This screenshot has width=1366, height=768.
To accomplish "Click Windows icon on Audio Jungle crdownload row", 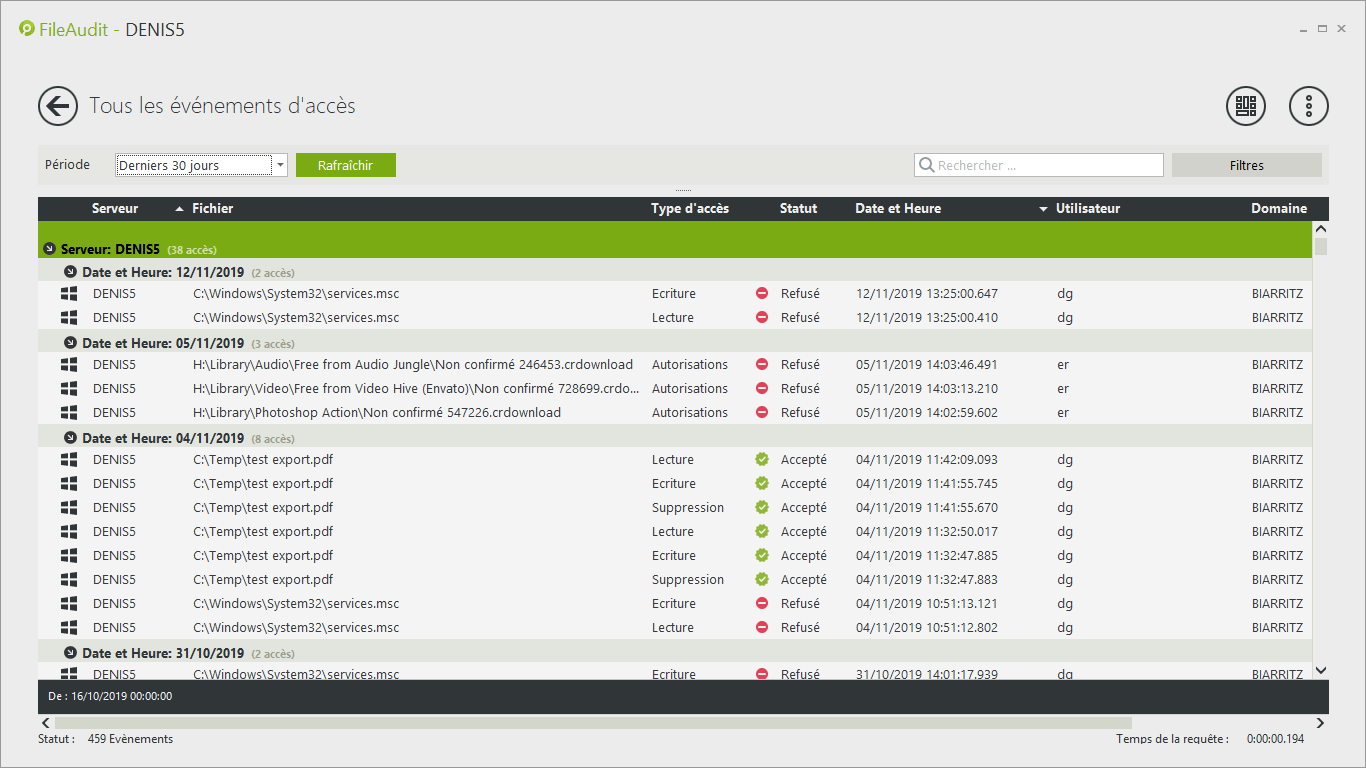I will pyautogui.click(x=69, y=365).
